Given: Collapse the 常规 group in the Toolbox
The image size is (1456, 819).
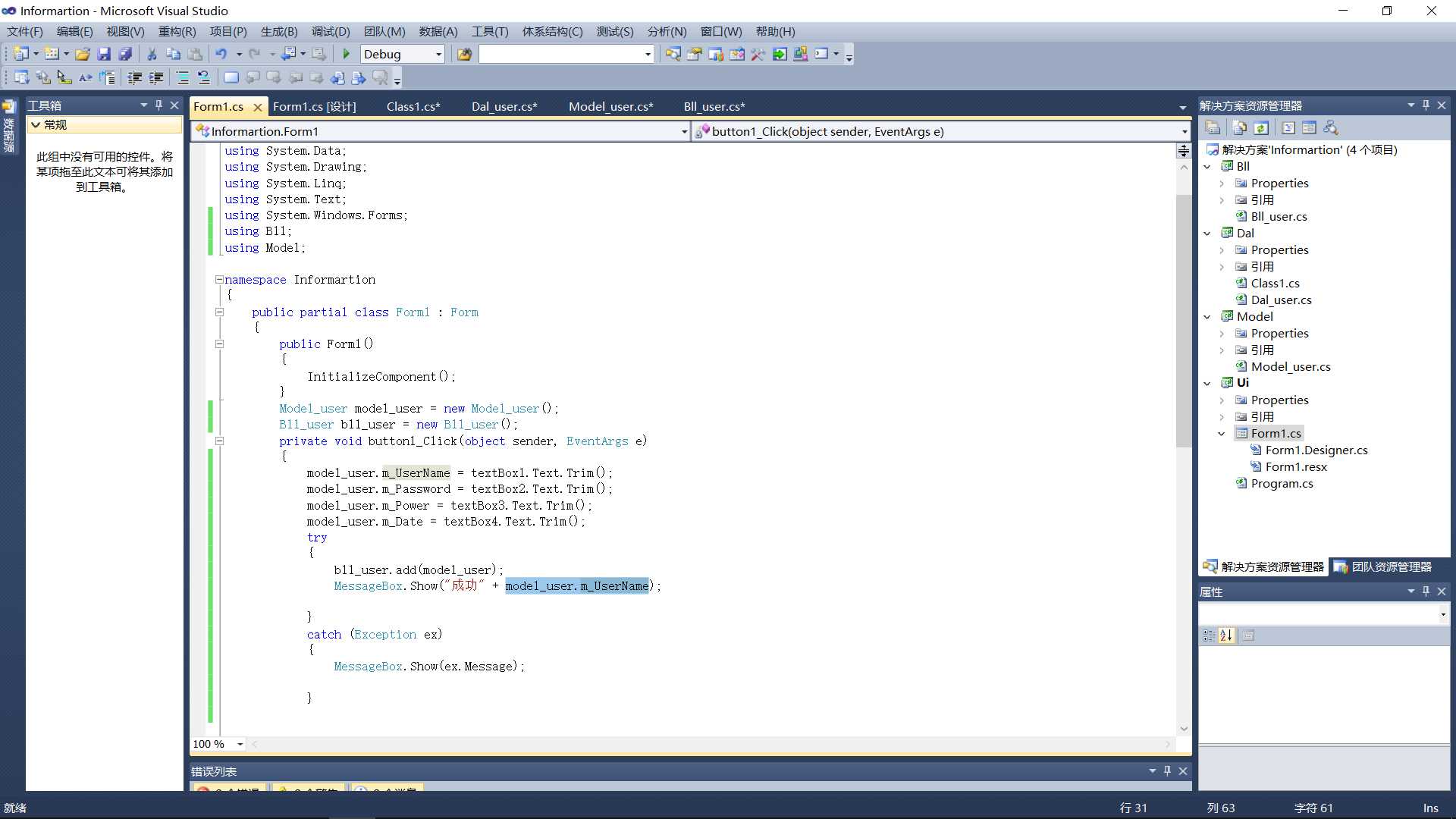Looking at the screenshot, I should [x=36, y=124].
